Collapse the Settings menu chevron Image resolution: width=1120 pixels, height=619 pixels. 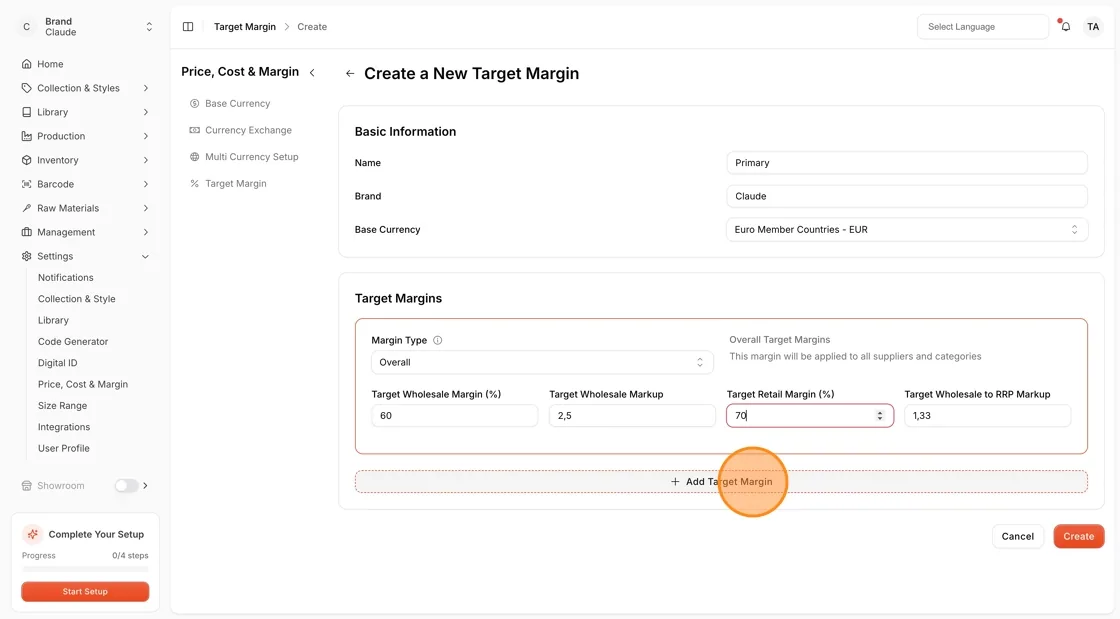click(146, 256)
